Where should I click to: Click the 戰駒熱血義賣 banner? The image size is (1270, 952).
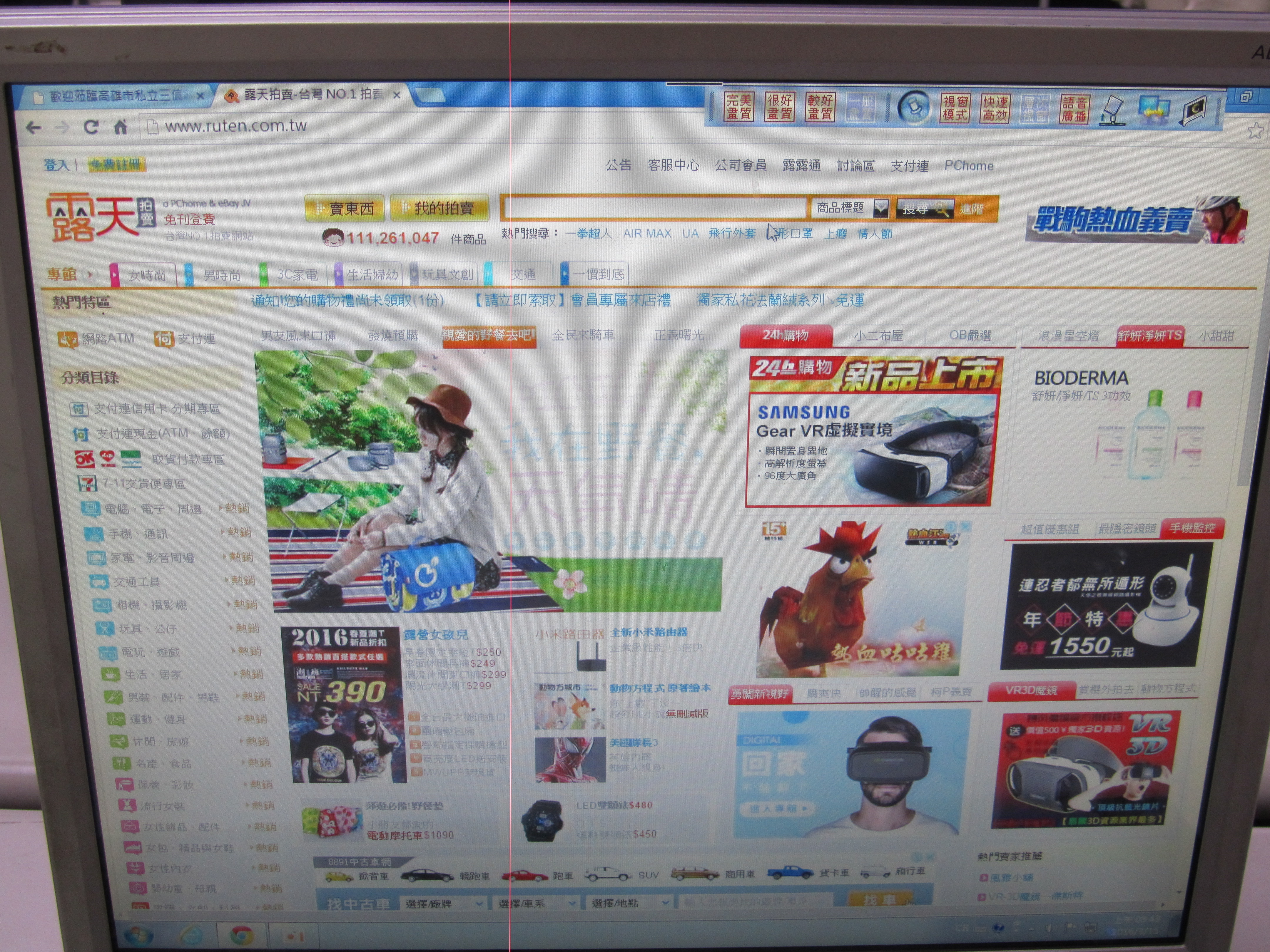[x=1136, y=220]
